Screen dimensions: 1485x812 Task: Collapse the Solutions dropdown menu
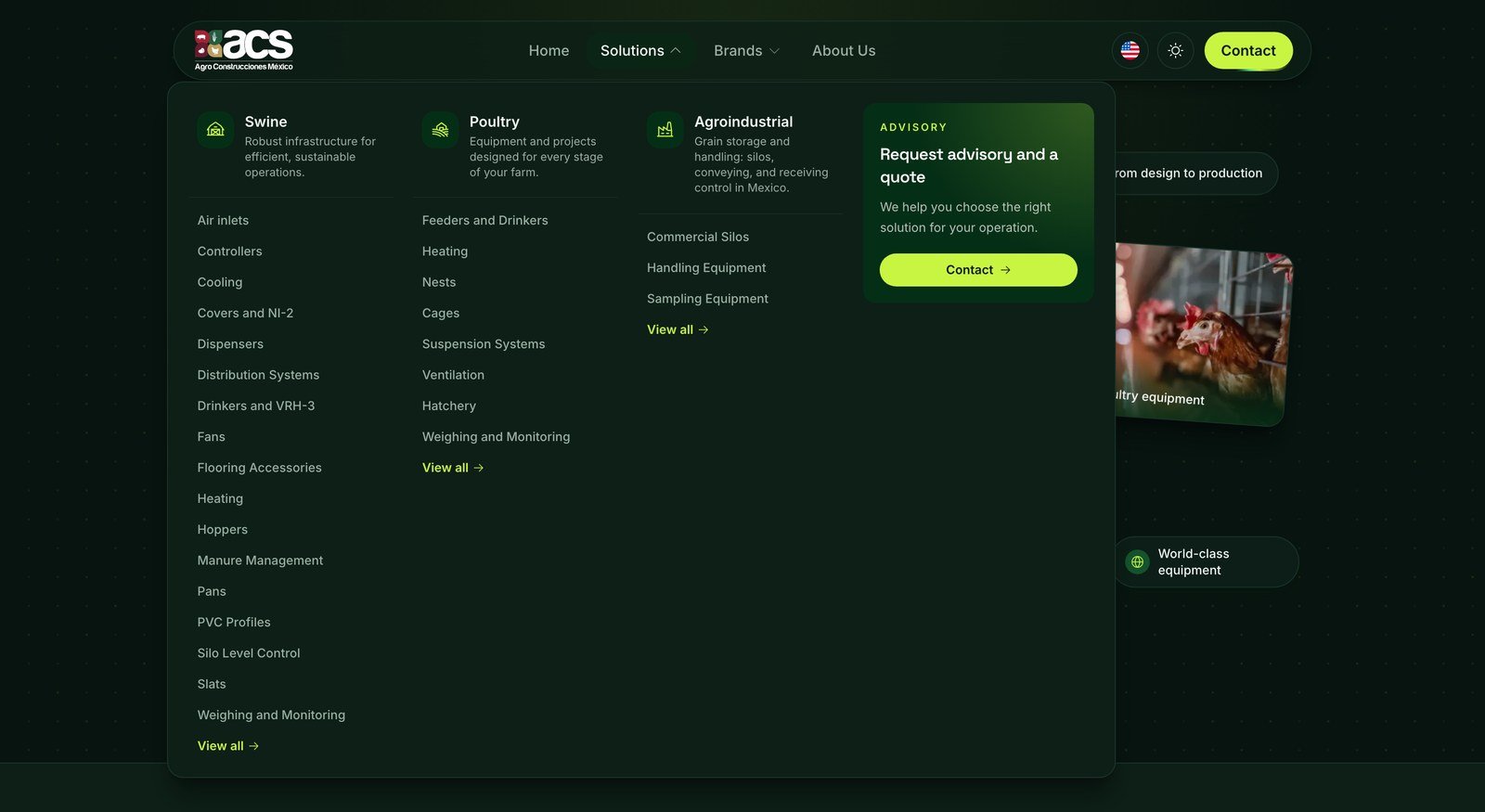click(x=640, y=51)
